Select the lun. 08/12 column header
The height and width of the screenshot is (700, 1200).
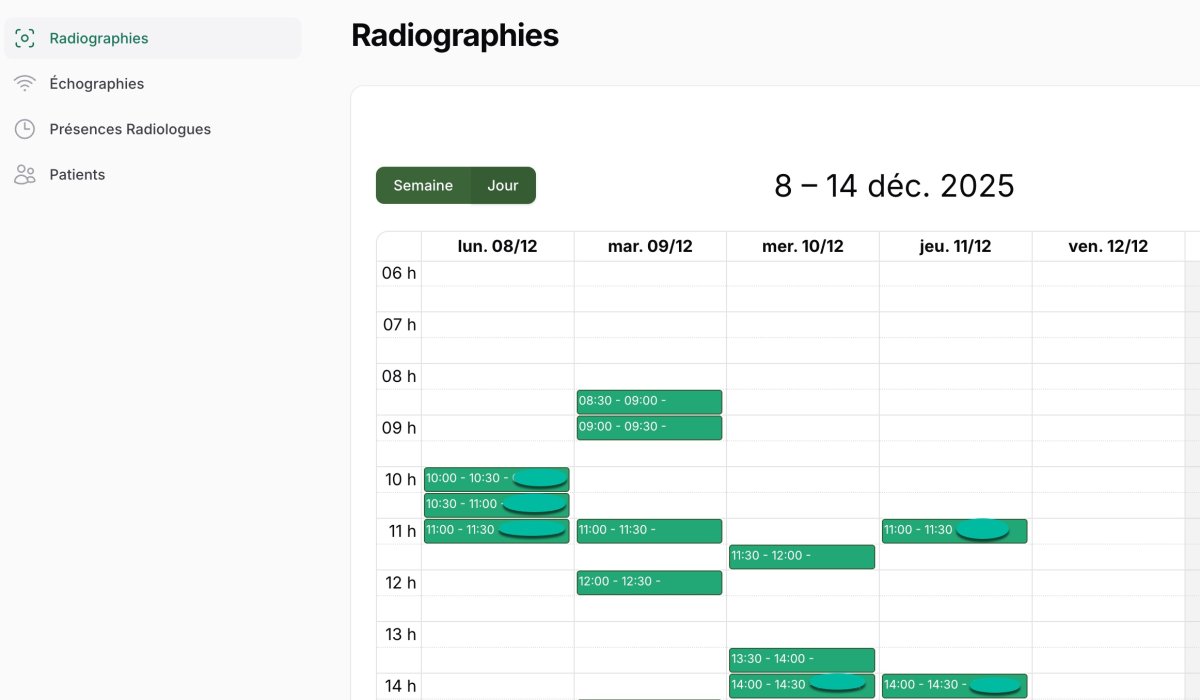pos(497,247)
